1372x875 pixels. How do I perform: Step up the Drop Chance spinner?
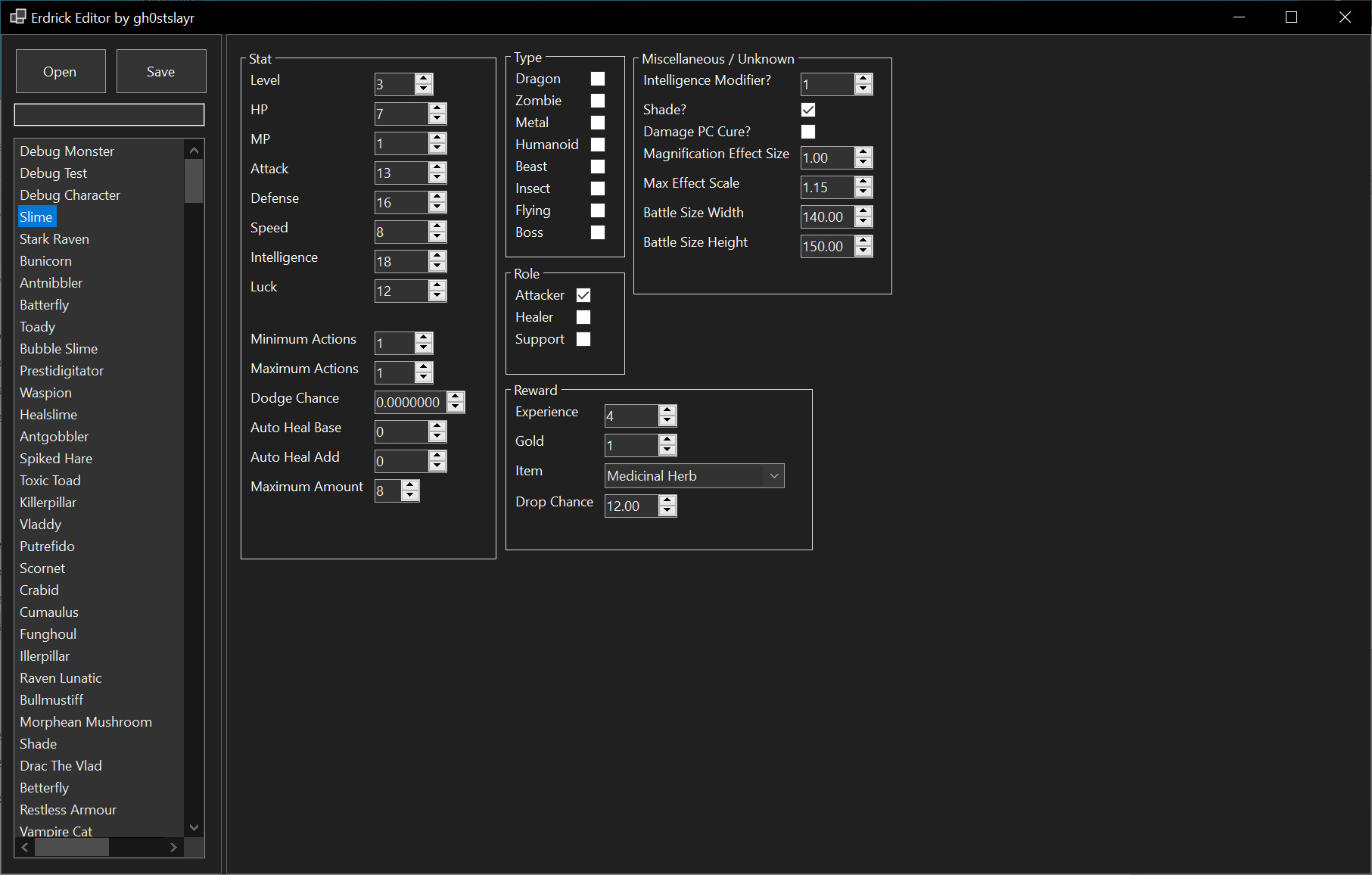[667, 501]
